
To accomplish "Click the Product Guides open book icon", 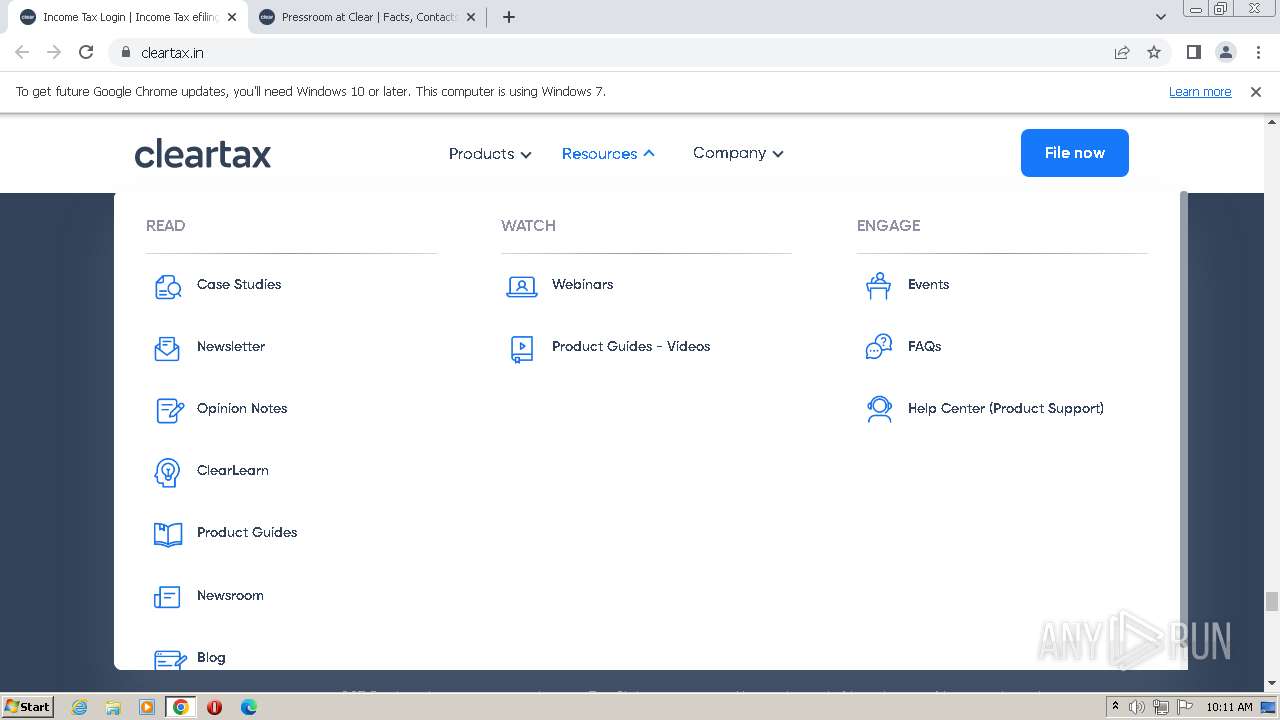I will pyautogui.click(x=168, y=534).
